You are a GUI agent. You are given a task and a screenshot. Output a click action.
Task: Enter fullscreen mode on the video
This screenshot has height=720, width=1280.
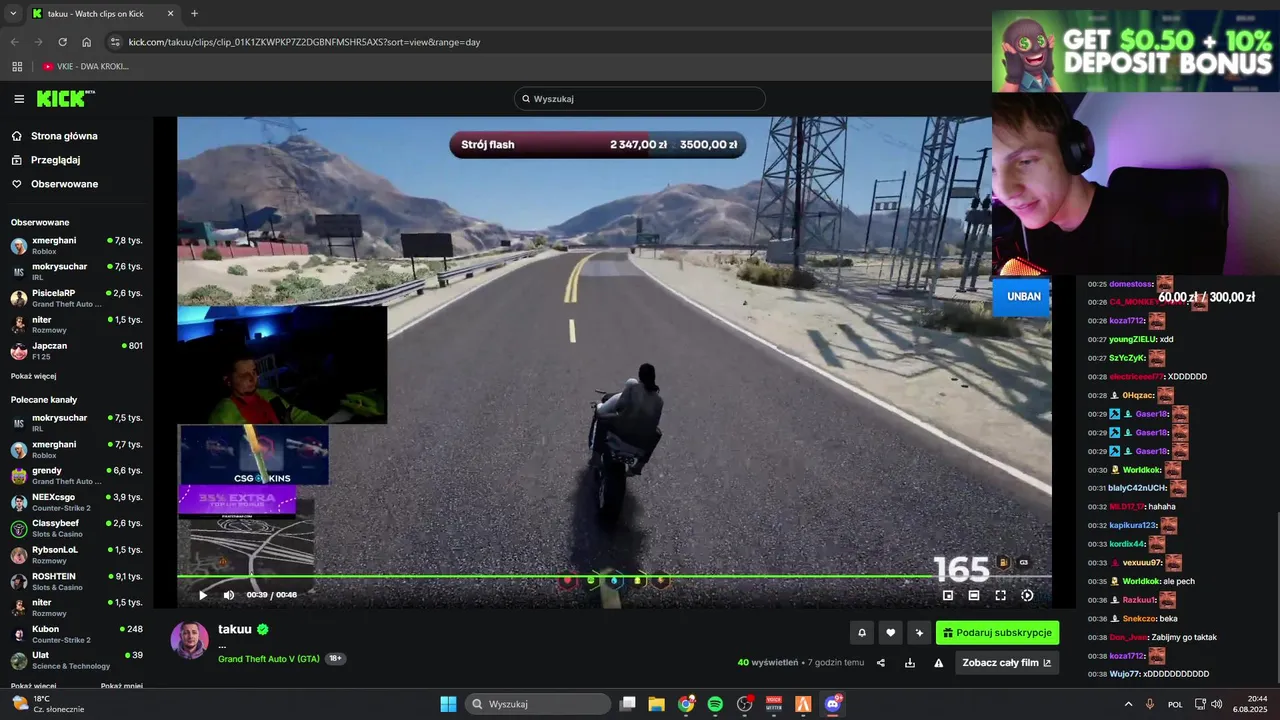(1000, 595)
